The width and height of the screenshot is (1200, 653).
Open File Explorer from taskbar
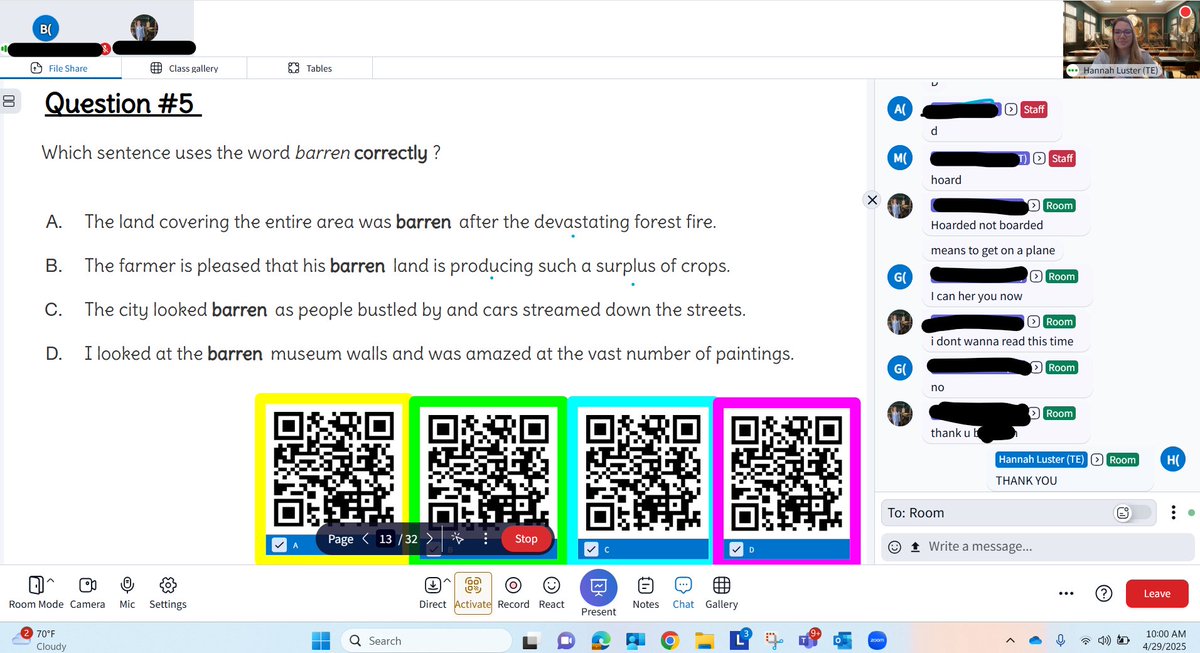tap(704, 640)
